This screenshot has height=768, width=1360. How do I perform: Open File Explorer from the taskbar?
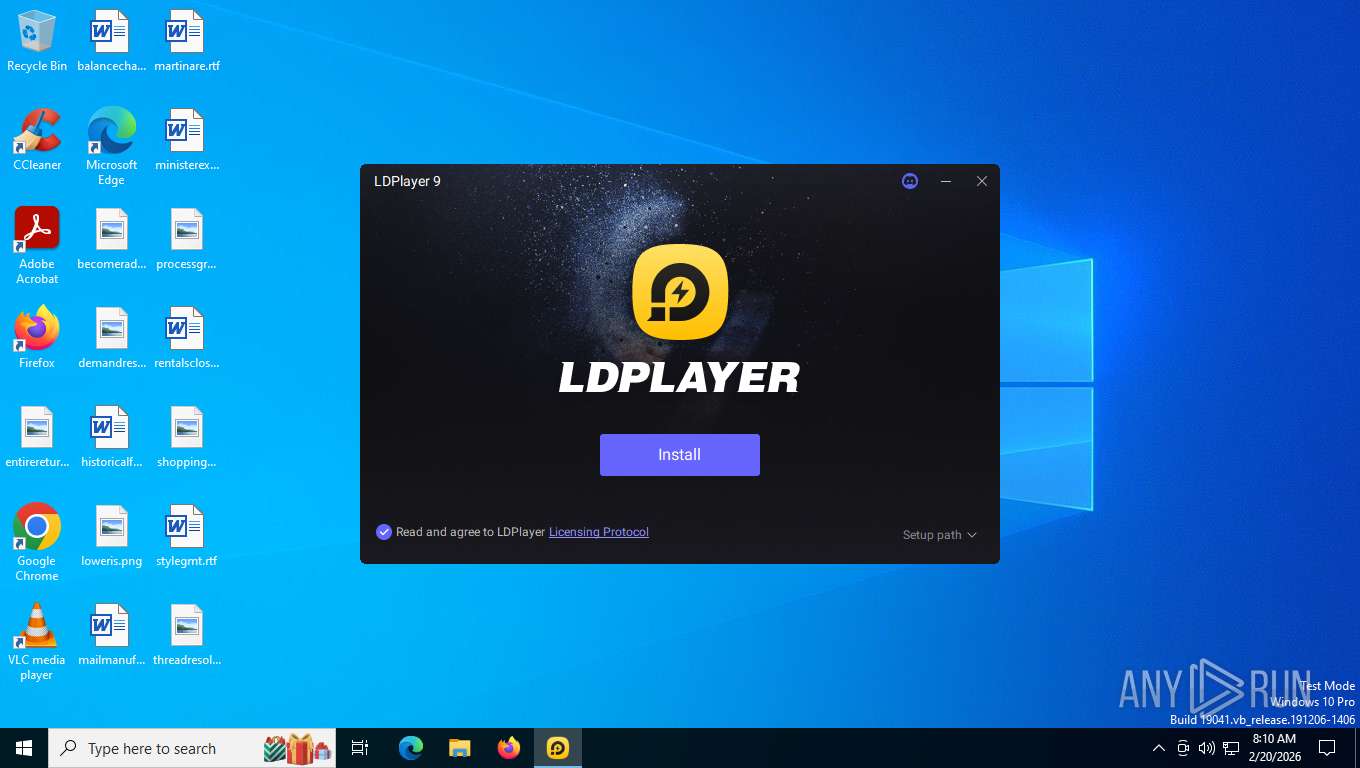click(459, 748)
